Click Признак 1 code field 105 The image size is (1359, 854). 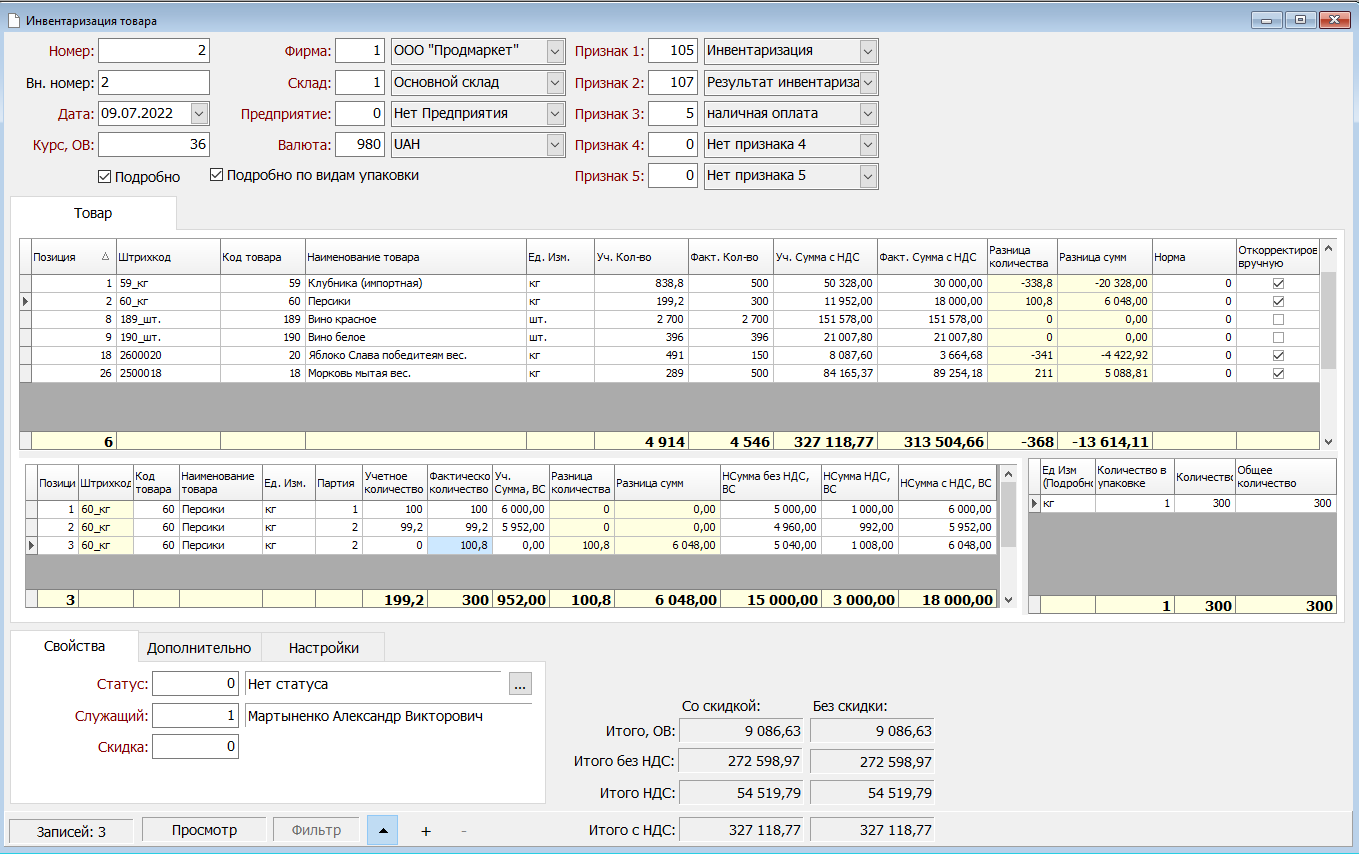[673, 51]
